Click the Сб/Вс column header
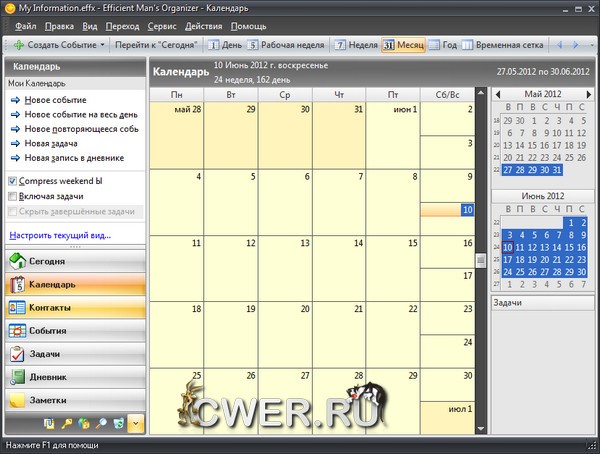Screen dimensions: 600x454 click(x=447, y=95)
